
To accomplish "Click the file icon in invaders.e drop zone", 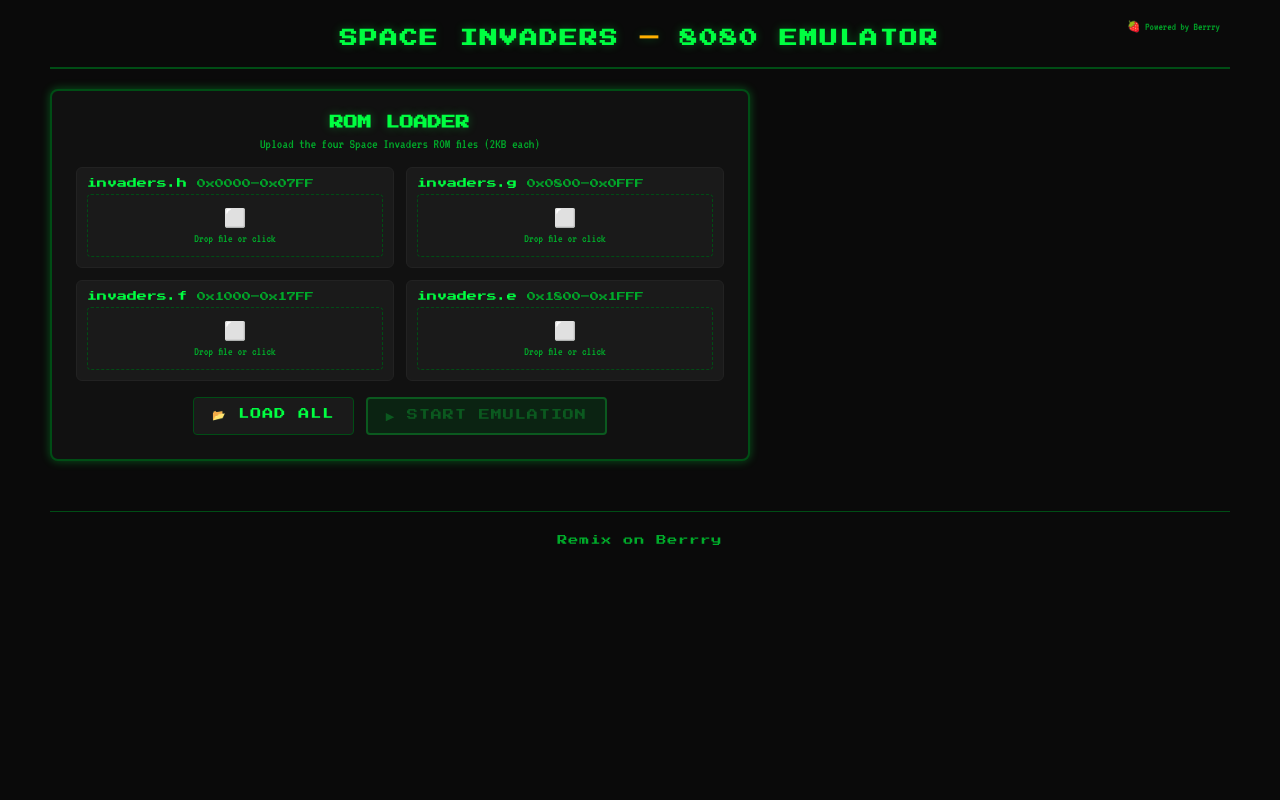I will (x=565, y=330).
